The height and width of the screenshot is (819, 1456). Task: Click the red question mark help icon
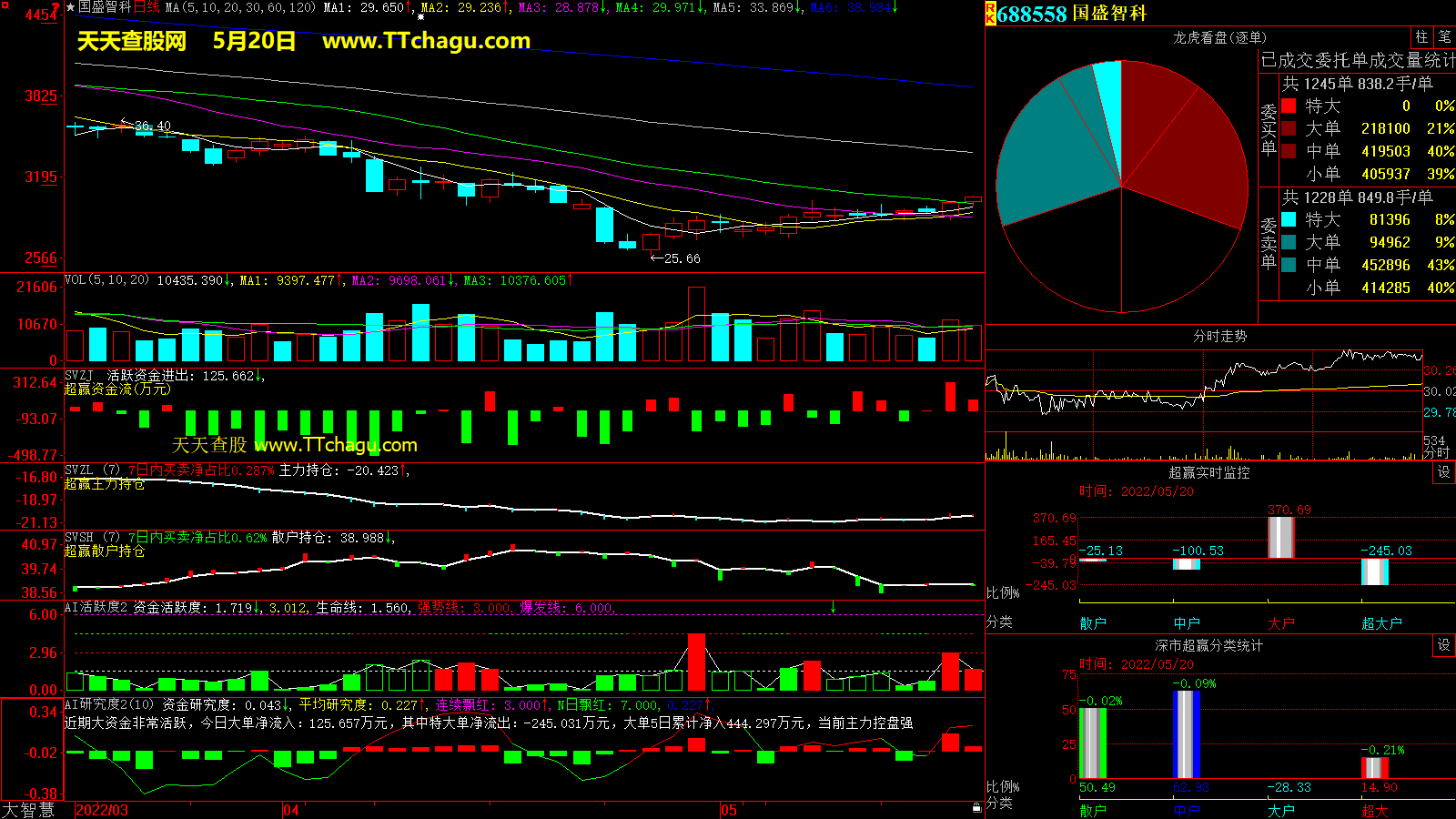pos(56,7)
